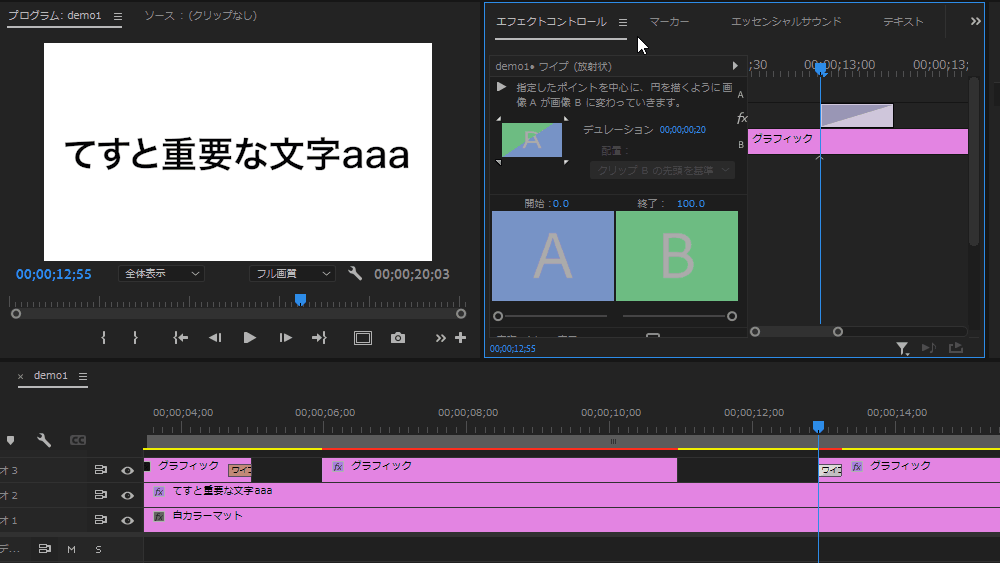
Task: Mute the audio track with M
Action: point(71,549)
